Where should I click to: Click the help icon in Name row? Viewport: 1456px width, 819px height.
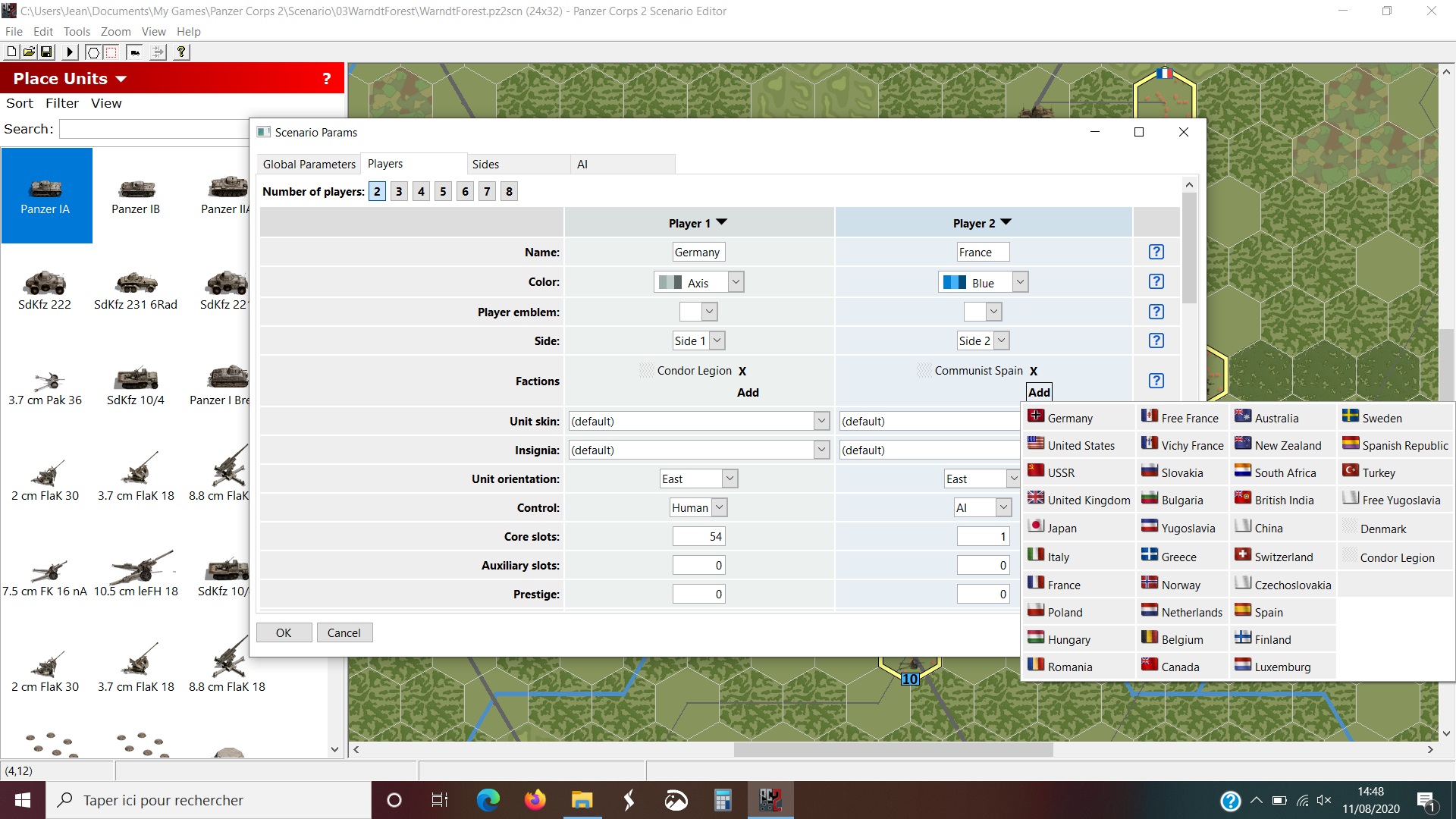1156,252
